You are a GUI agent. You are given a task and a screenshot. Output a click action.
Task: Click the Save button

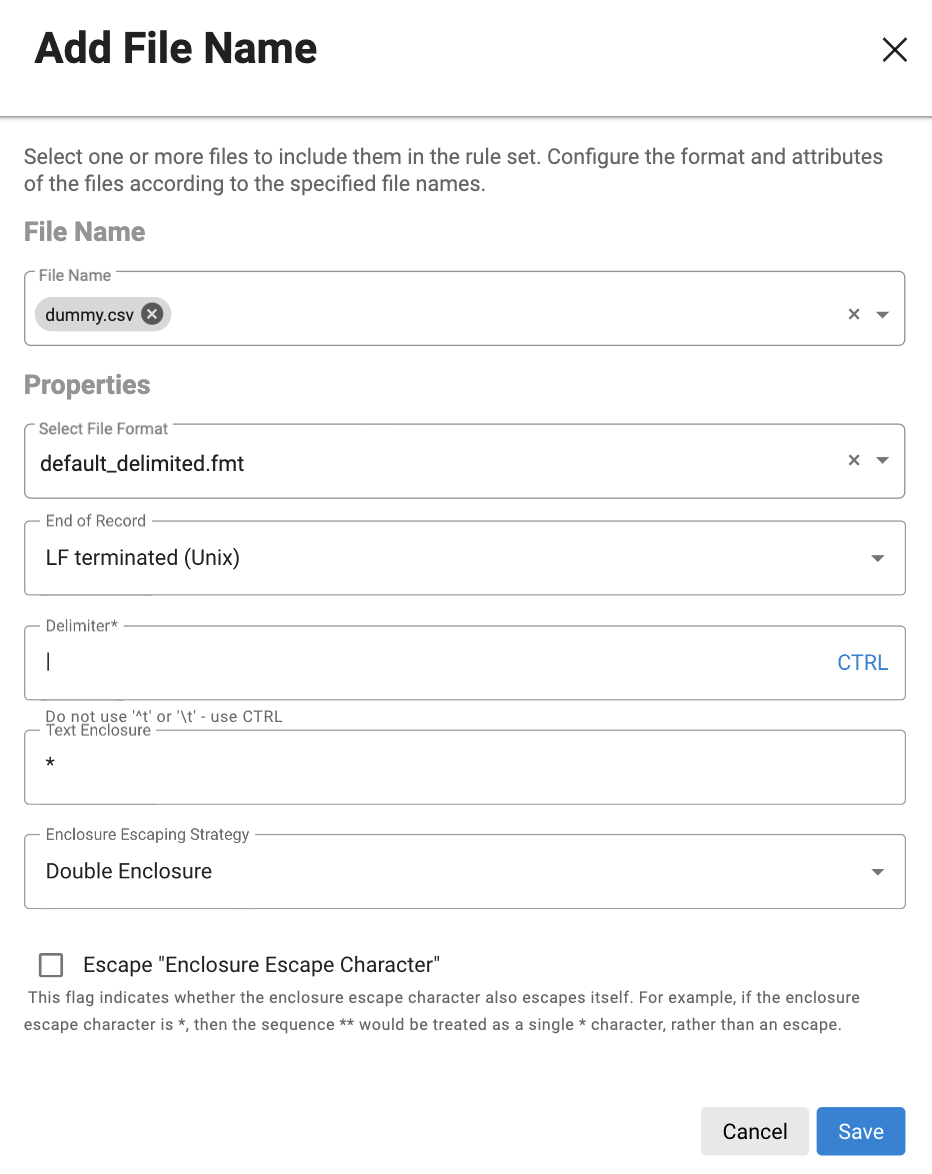860,1131
